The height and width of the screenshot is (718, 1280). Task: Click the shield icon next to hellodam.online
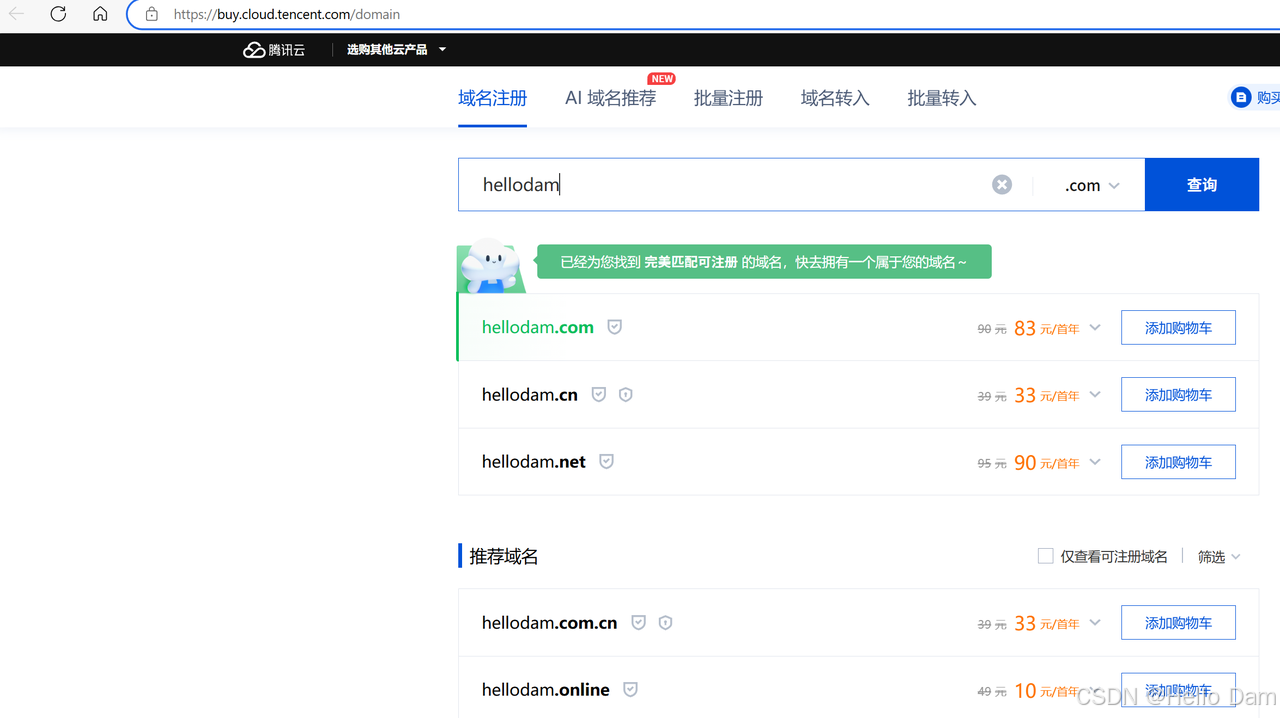(x=630, y=689)
